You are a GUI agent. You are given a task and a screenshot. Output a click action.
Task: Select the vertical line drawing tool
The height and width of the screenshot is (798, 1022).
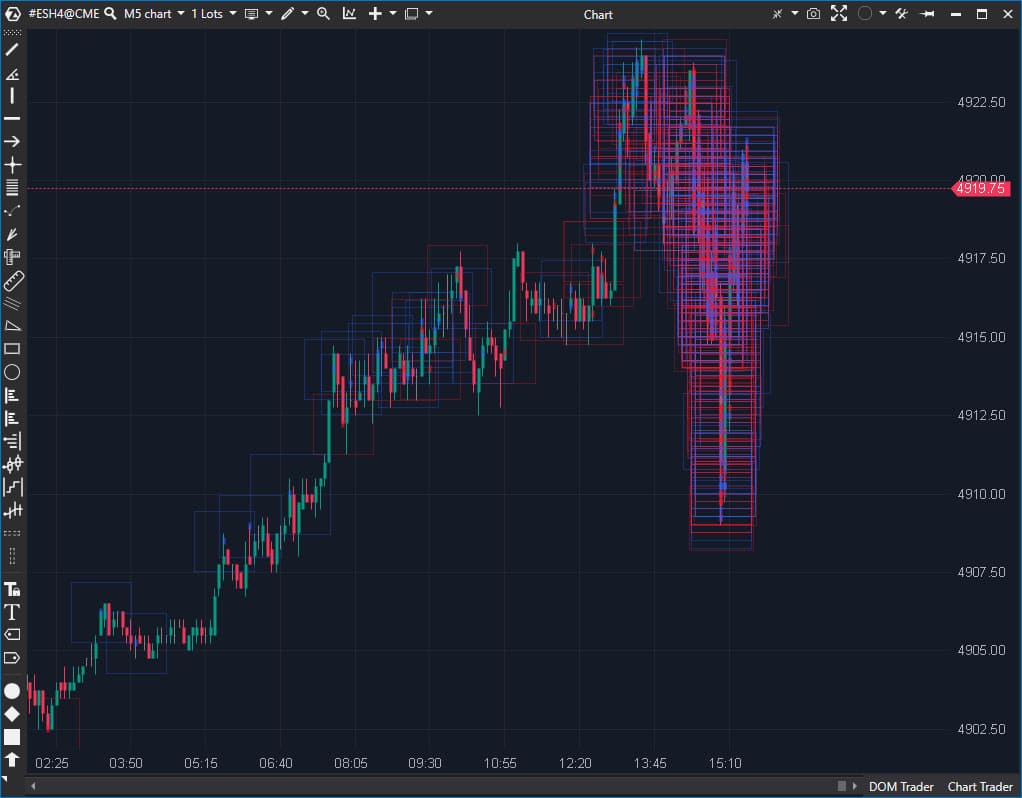[x=12, y=95]
